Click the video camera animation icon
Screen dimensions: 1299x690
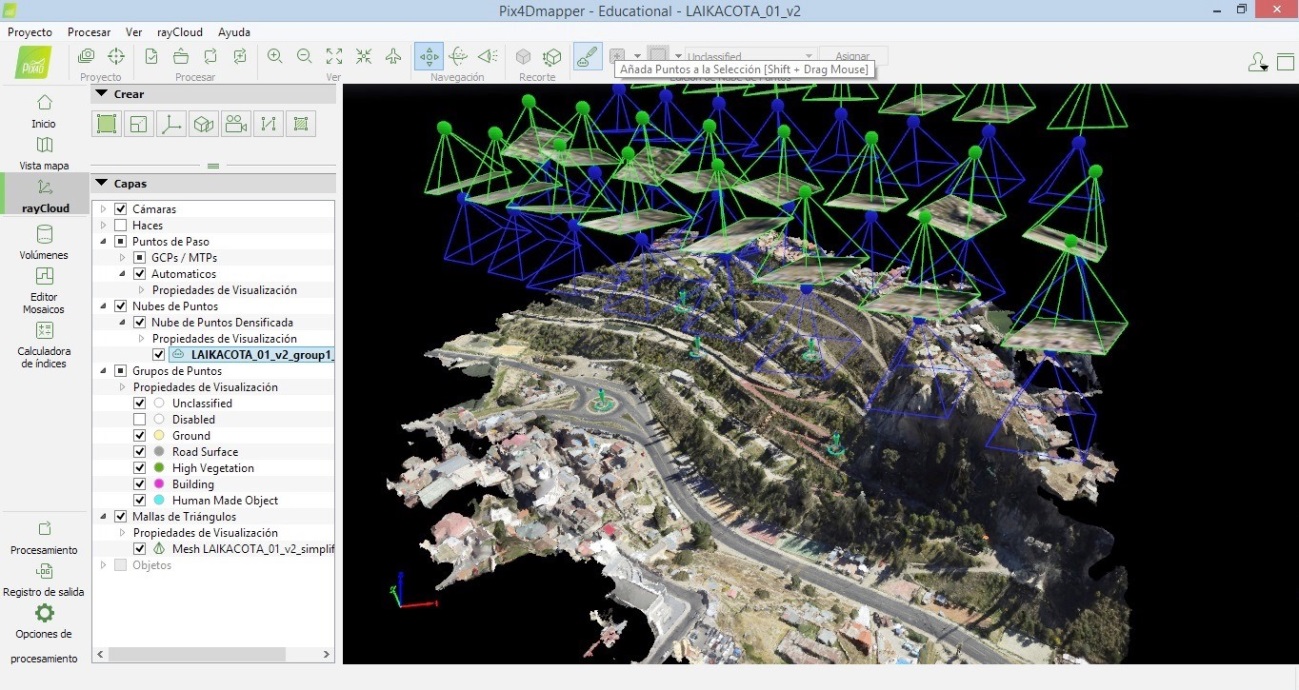pos(236,124)
